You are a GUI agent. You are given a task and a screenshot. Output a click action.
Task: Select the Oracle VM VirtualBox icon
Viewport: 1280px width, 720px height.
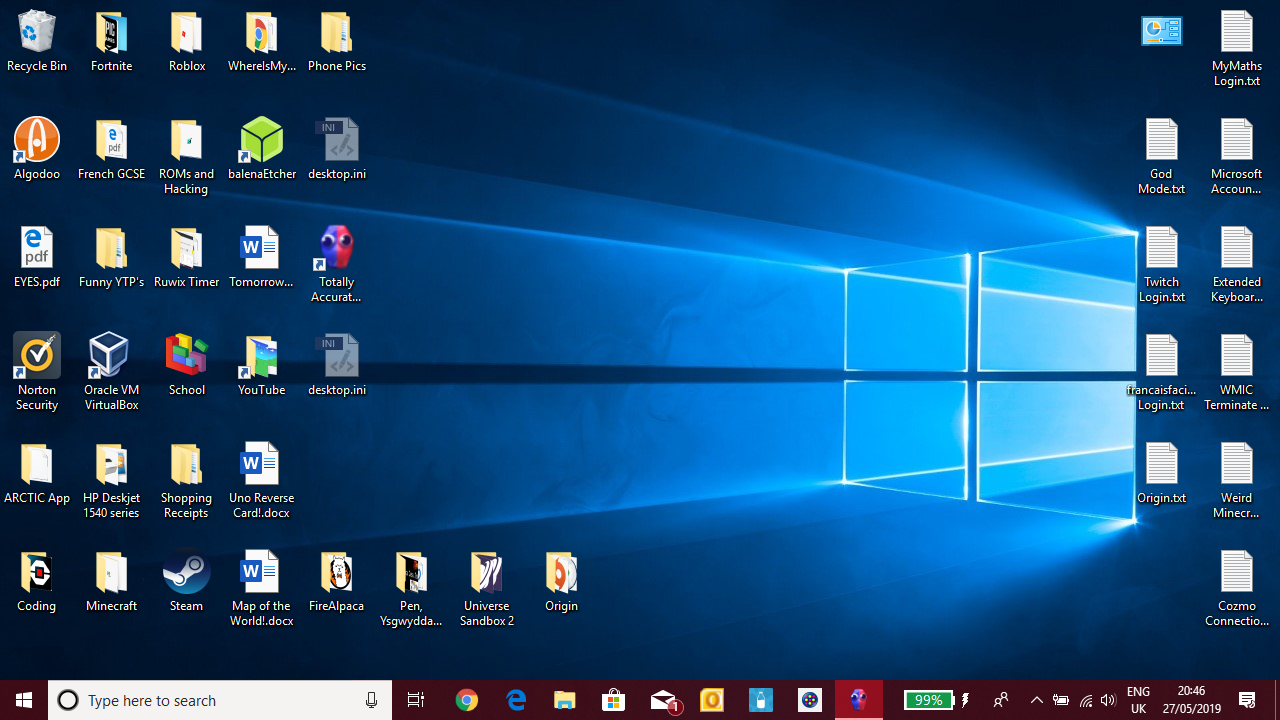coord(111,373)
